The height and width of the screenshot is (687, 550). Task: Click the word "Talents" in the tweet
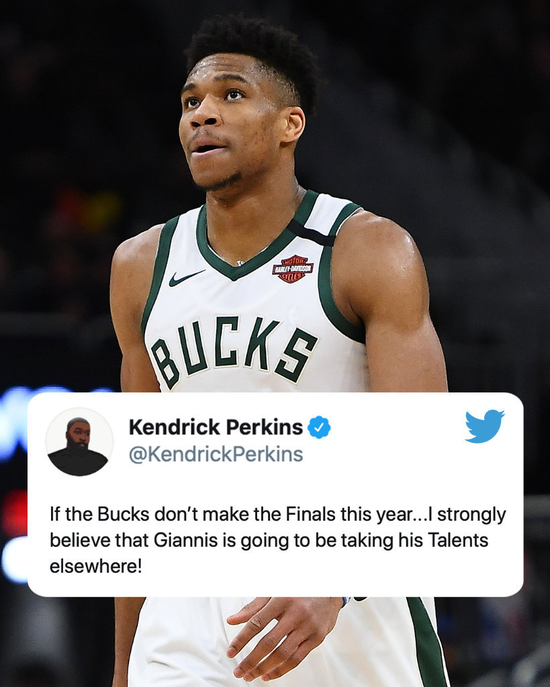pos(458,540)
